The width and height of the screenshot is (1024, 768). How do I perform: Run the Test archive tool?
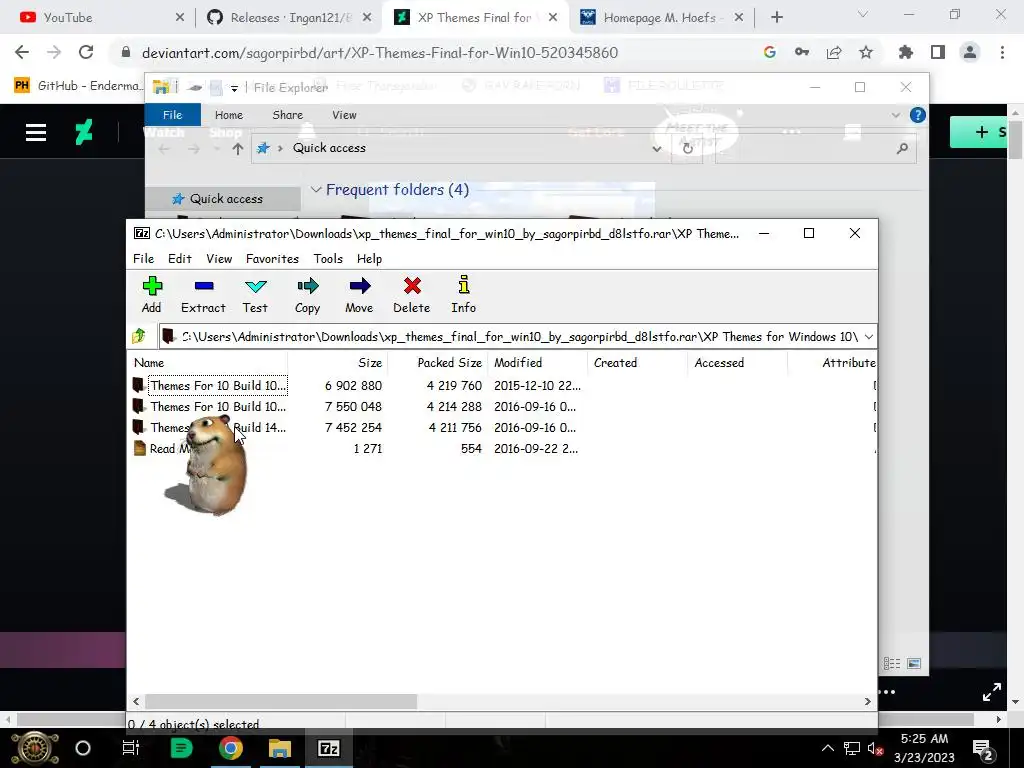pyautogui.click(x=255, y=295)
